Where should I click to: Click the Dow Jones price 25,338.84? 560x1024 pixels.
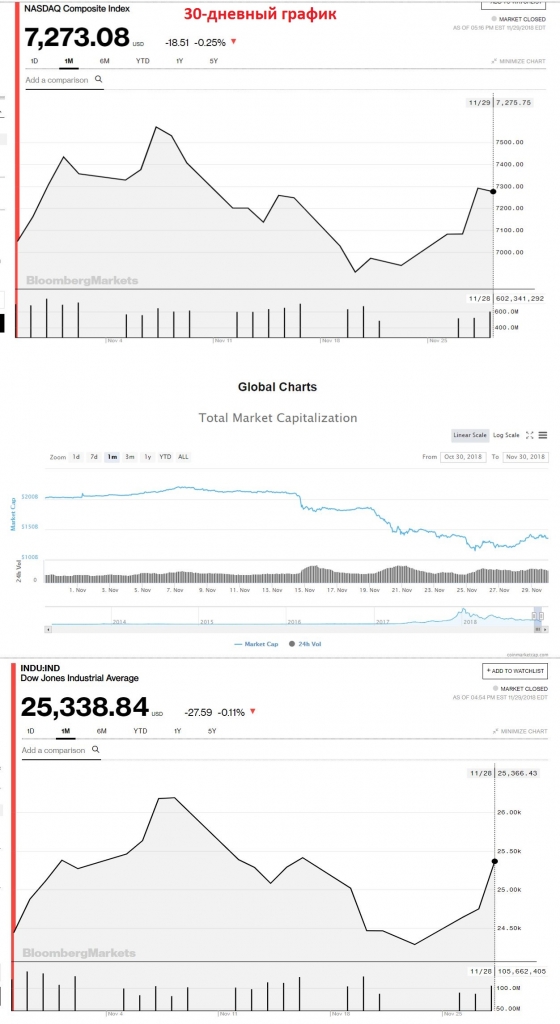(85, 707)
